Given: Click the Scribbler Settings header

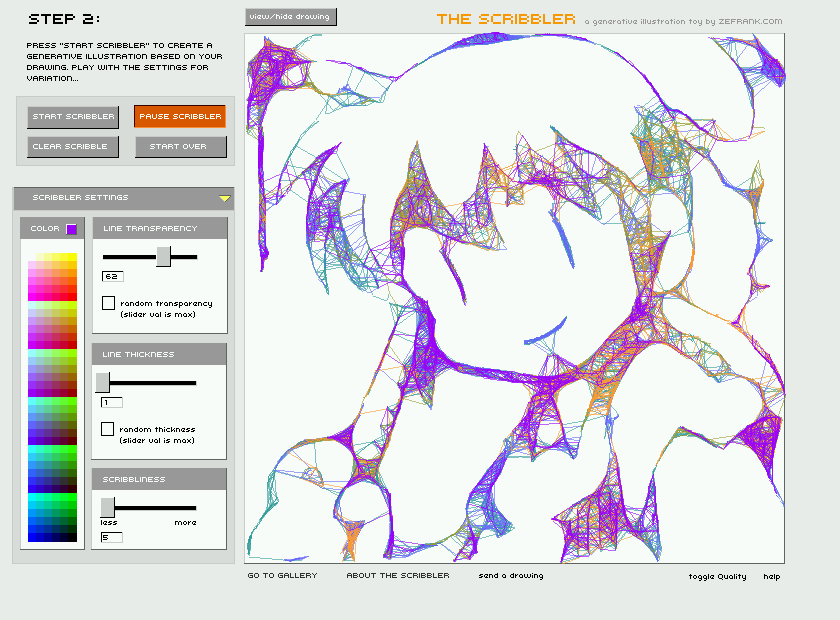Looking at the screenshot, I should [124, 198].
